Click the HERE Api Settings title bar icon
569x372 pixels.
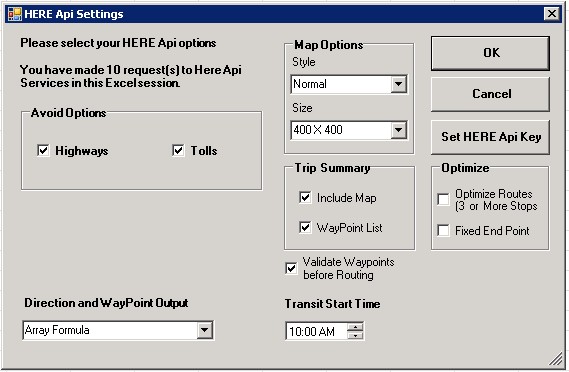coord(15,14)
